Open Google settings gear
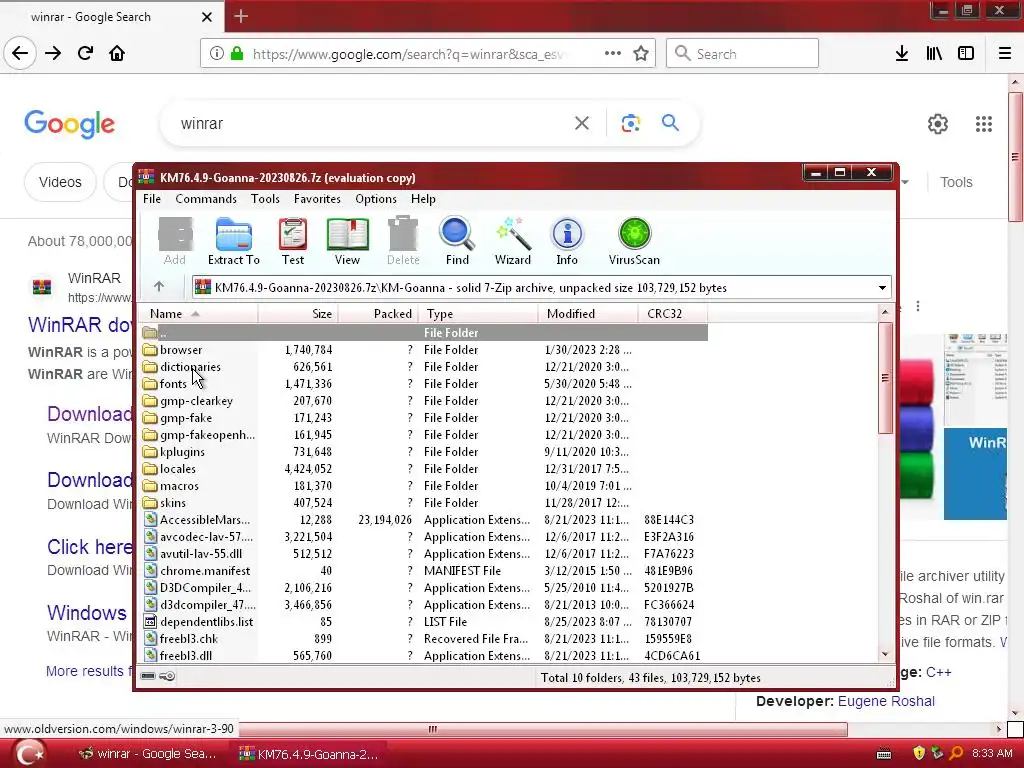1024x768 pixels. [938, 123]
